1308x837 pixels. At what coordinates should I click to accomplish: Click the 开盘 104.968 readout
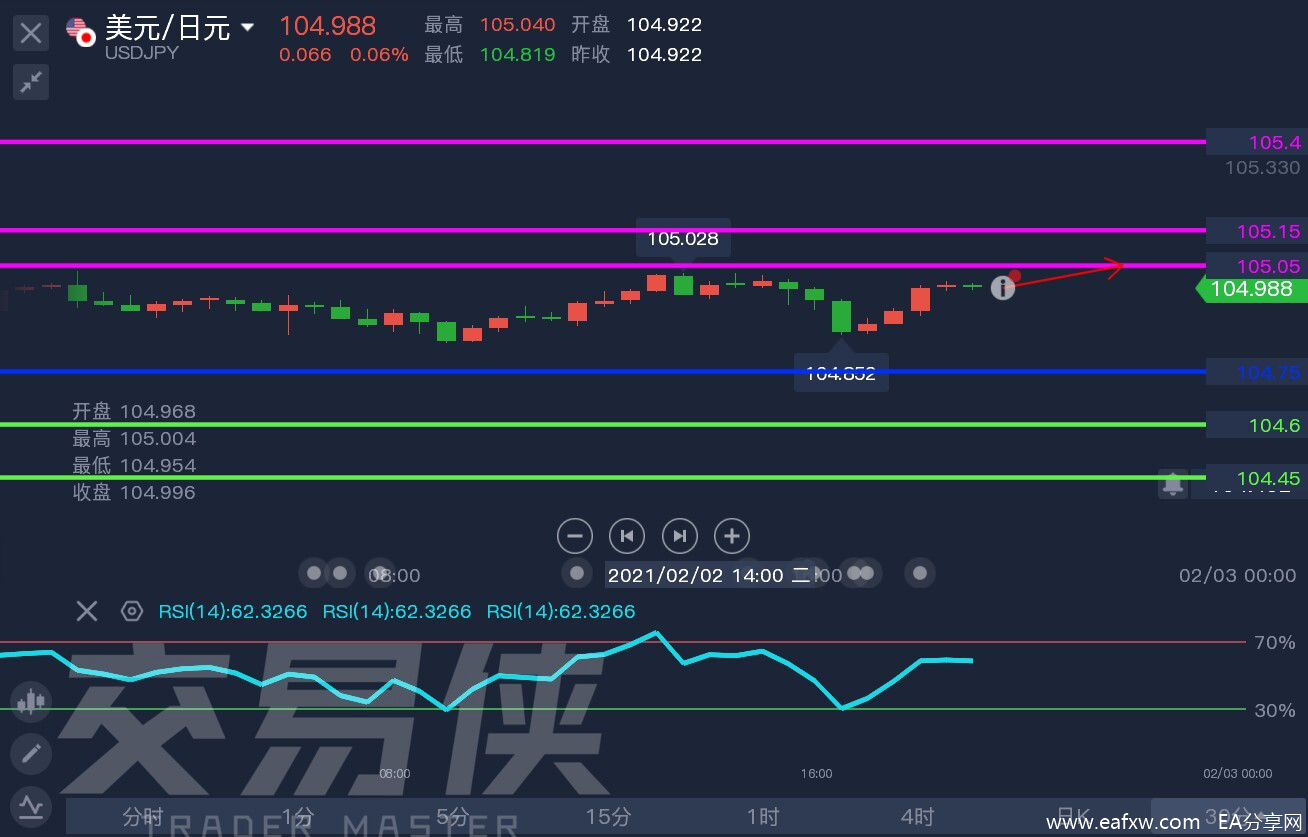click(x=134, y=411)
